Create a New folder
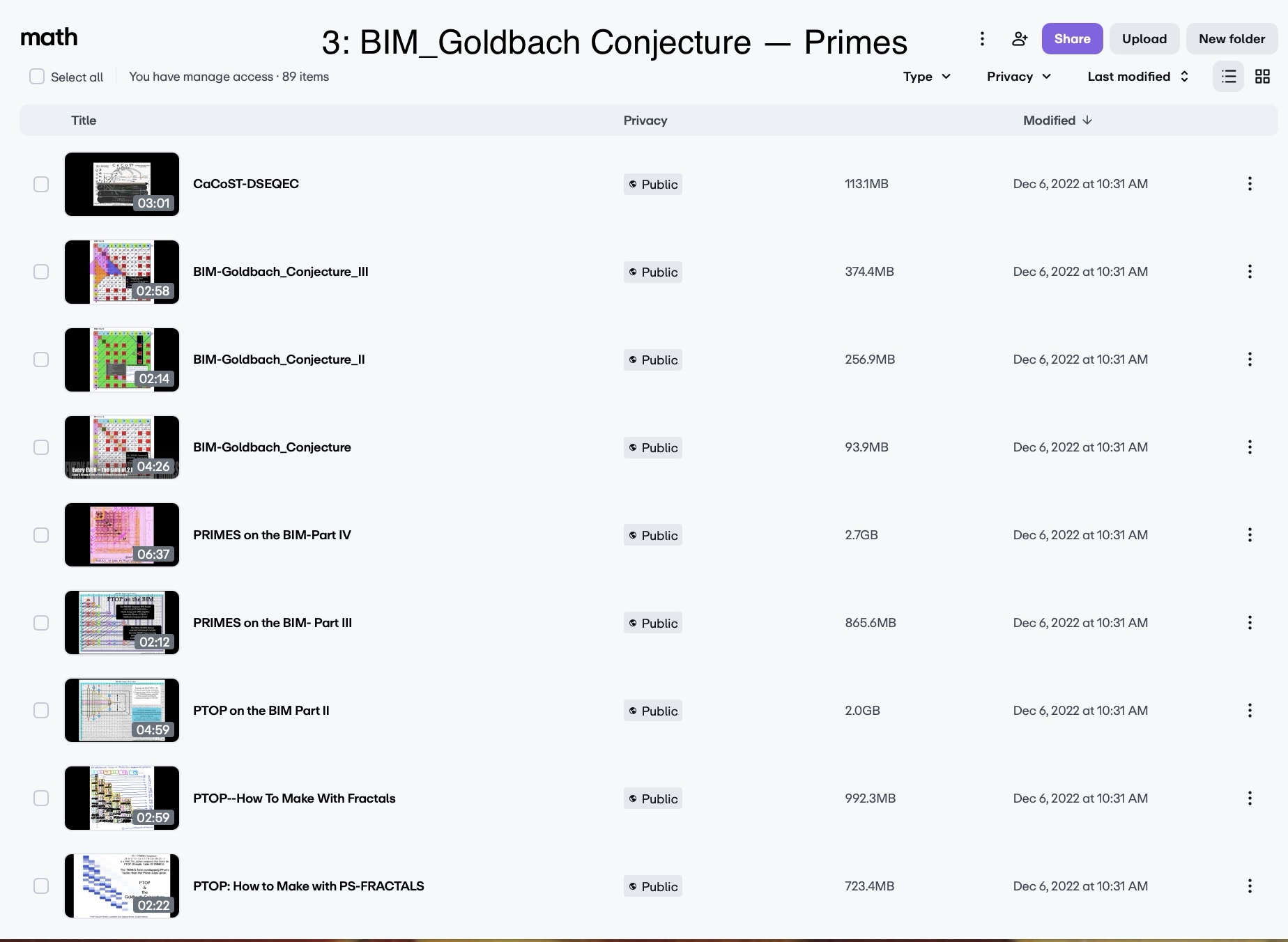1288x942 pixels. (x=1232, y=39)
